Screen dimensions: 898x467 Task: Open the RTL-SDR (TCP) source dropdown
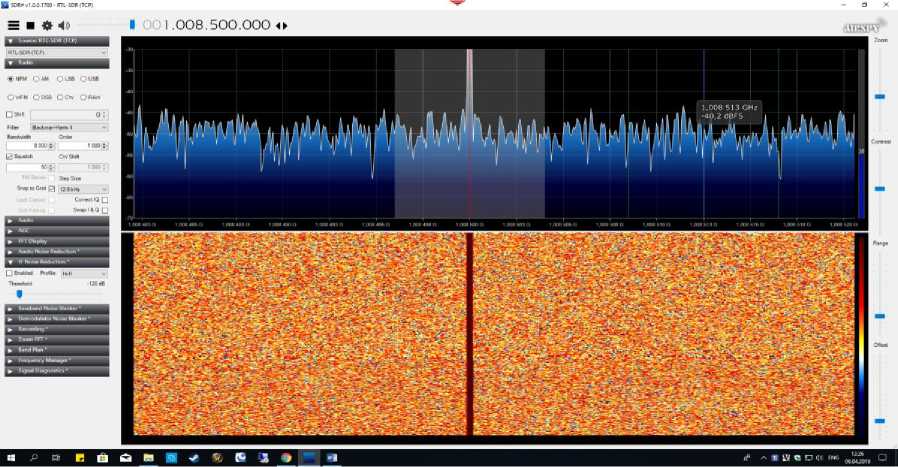click(56, 51)
